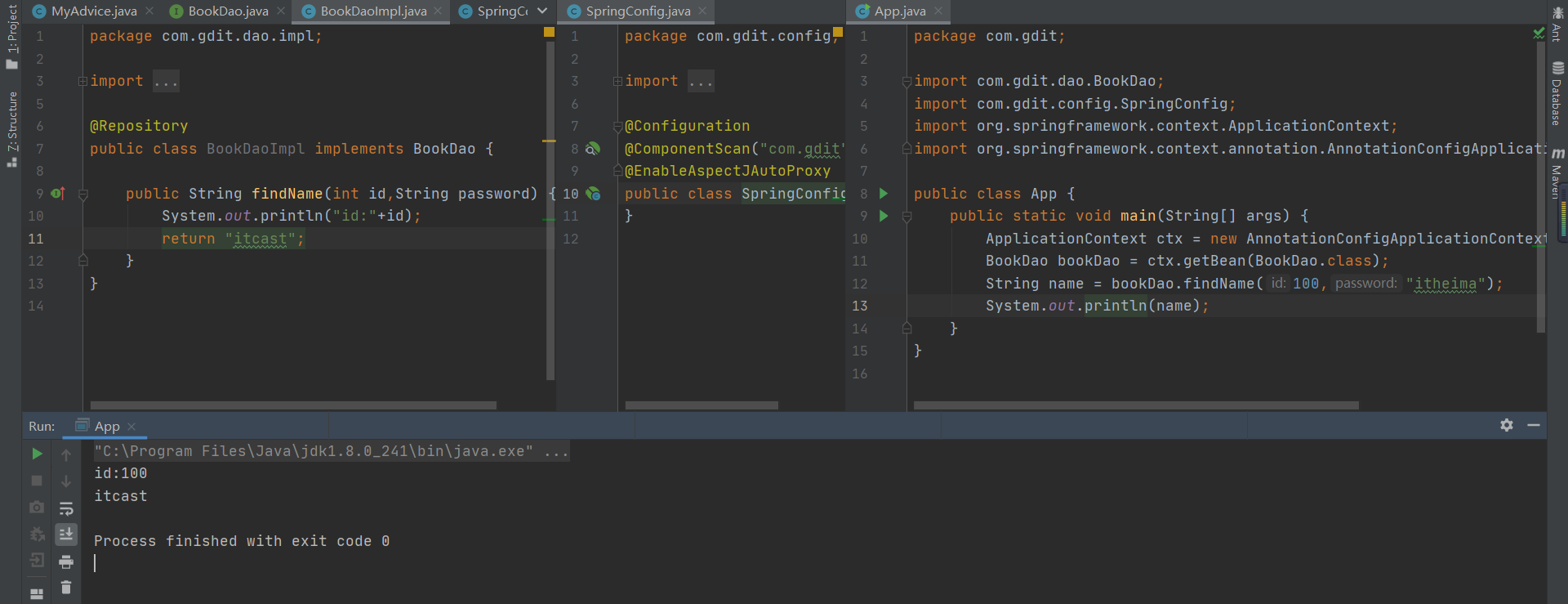Close the BookDao.java tab
The height and width of the screenshot is (604, 1568).
(281, 11)
